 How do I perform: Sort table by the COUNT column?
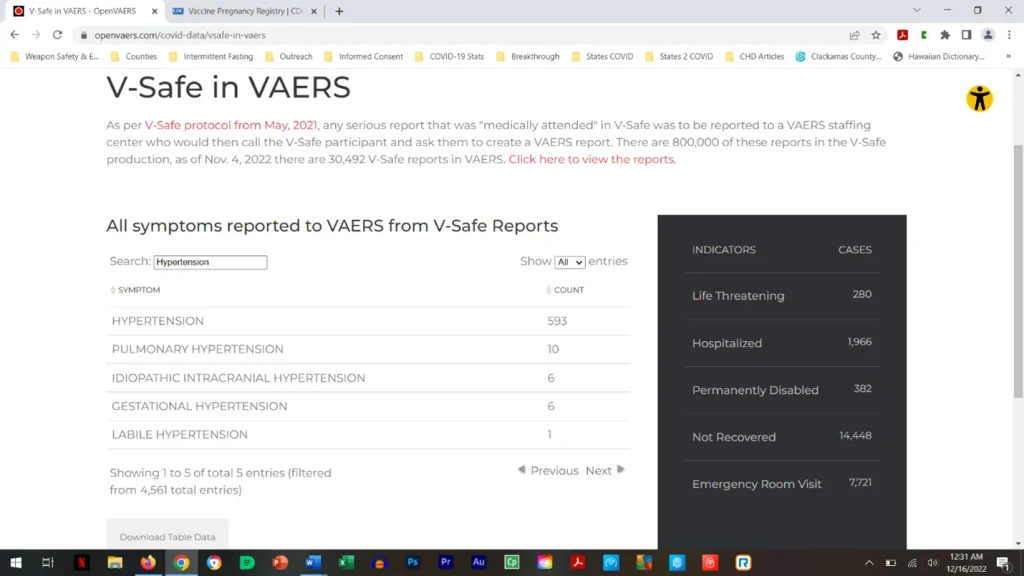tap(568, 290)
